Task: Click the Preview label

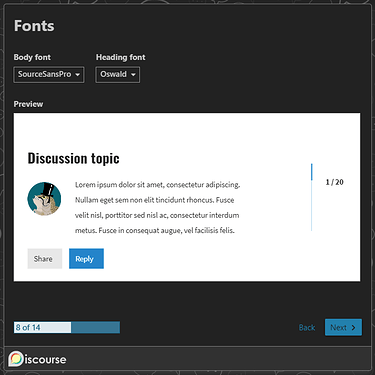Action: point(28,104)
